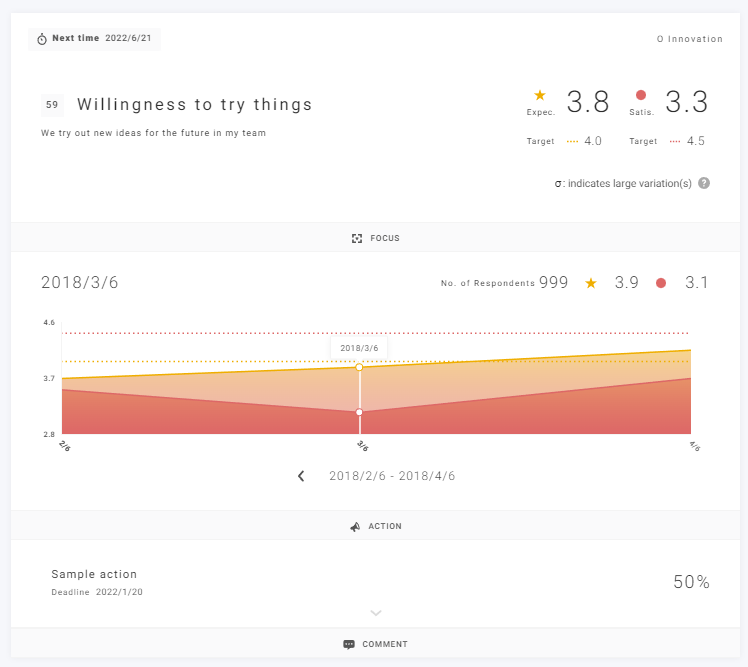748x667 pixels.
Task: Click the stopwatch icon beside Next time
Action: pyautogui.click(x=42, y=39)
